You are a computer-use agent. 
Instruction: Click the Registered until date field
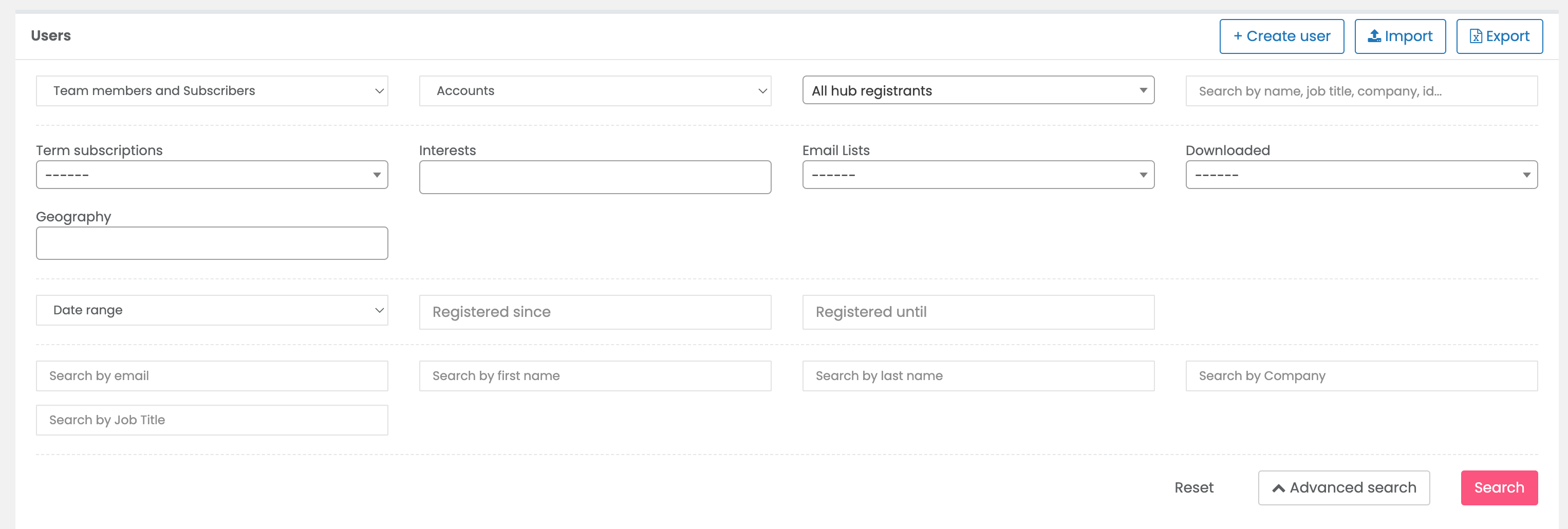[978, 312]
